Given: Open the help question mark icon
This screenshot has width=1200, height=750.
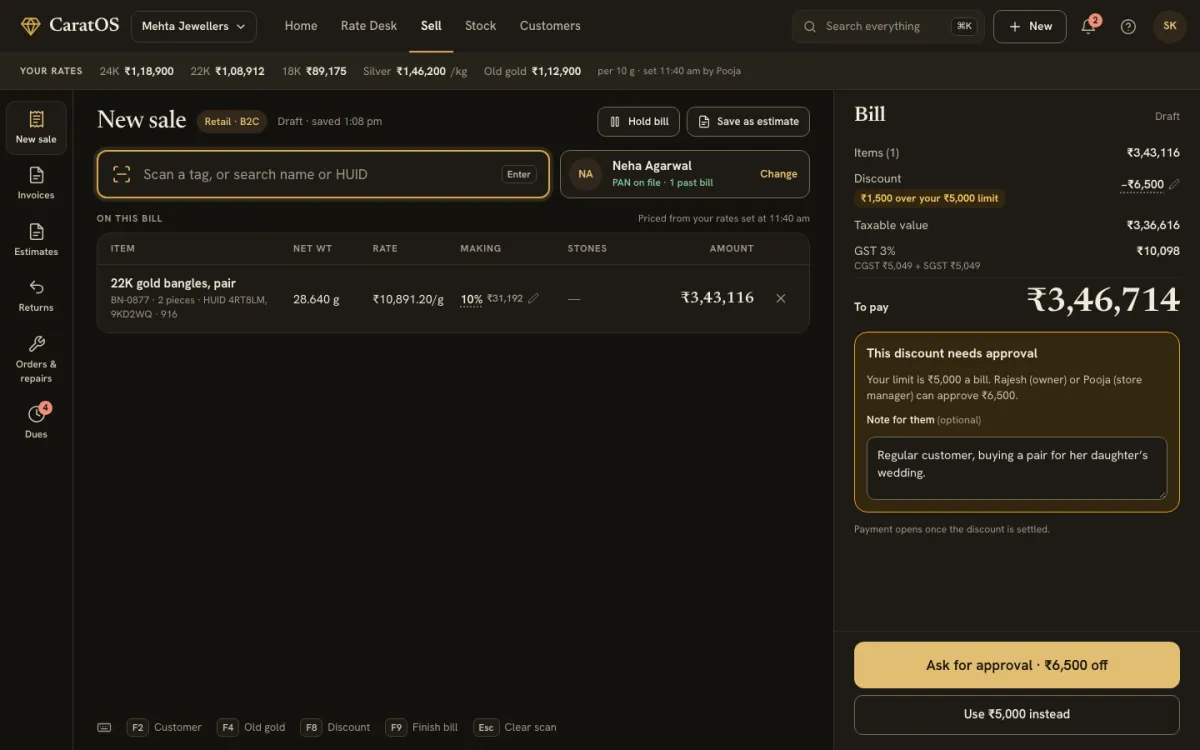Looking at the screenshot, I should [x=1128, y=27].
